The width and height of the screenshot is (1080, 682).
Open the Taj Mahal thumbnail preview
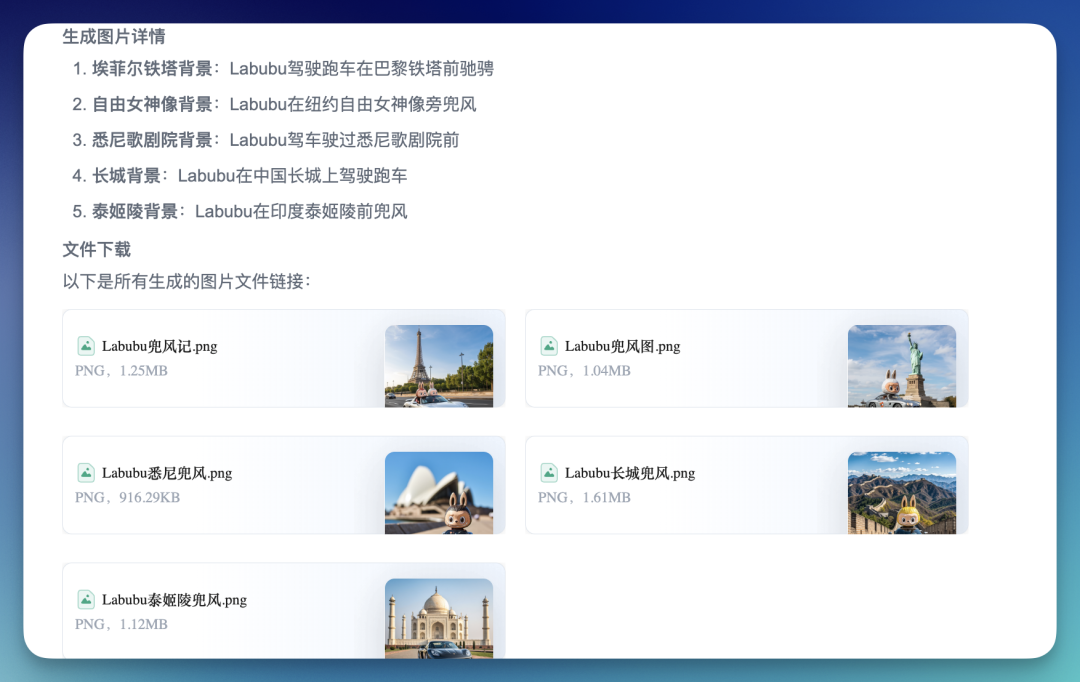[439, 618]
